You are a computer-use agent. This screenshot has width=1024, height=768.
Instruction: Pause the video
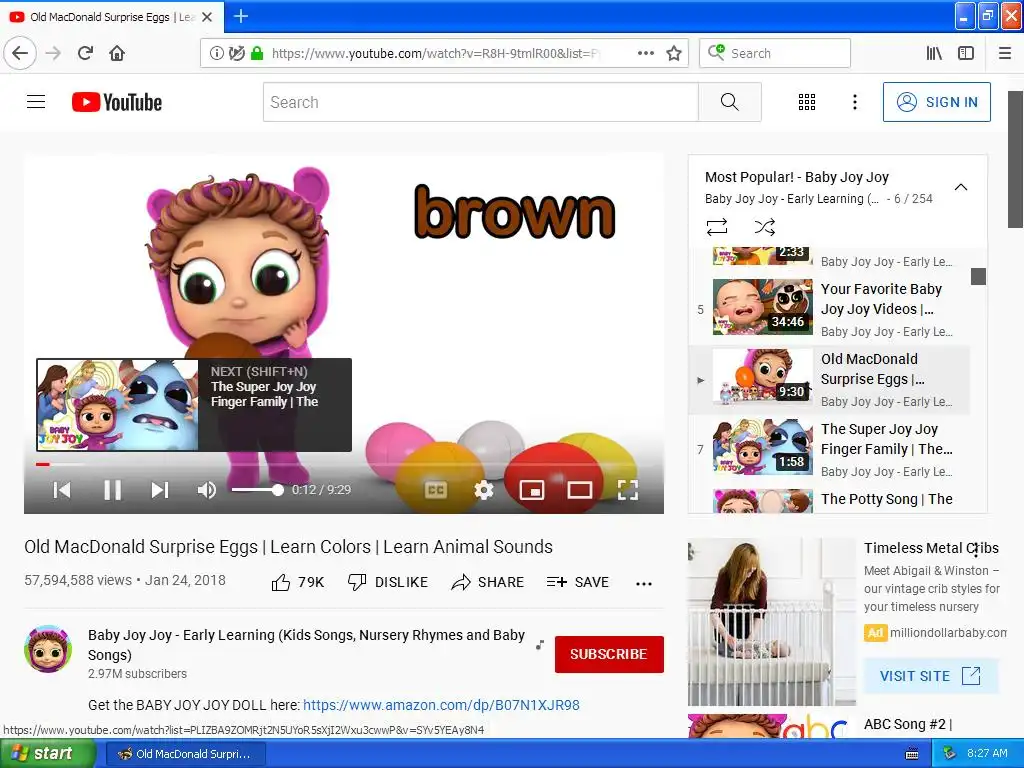(x=112, y=490)
